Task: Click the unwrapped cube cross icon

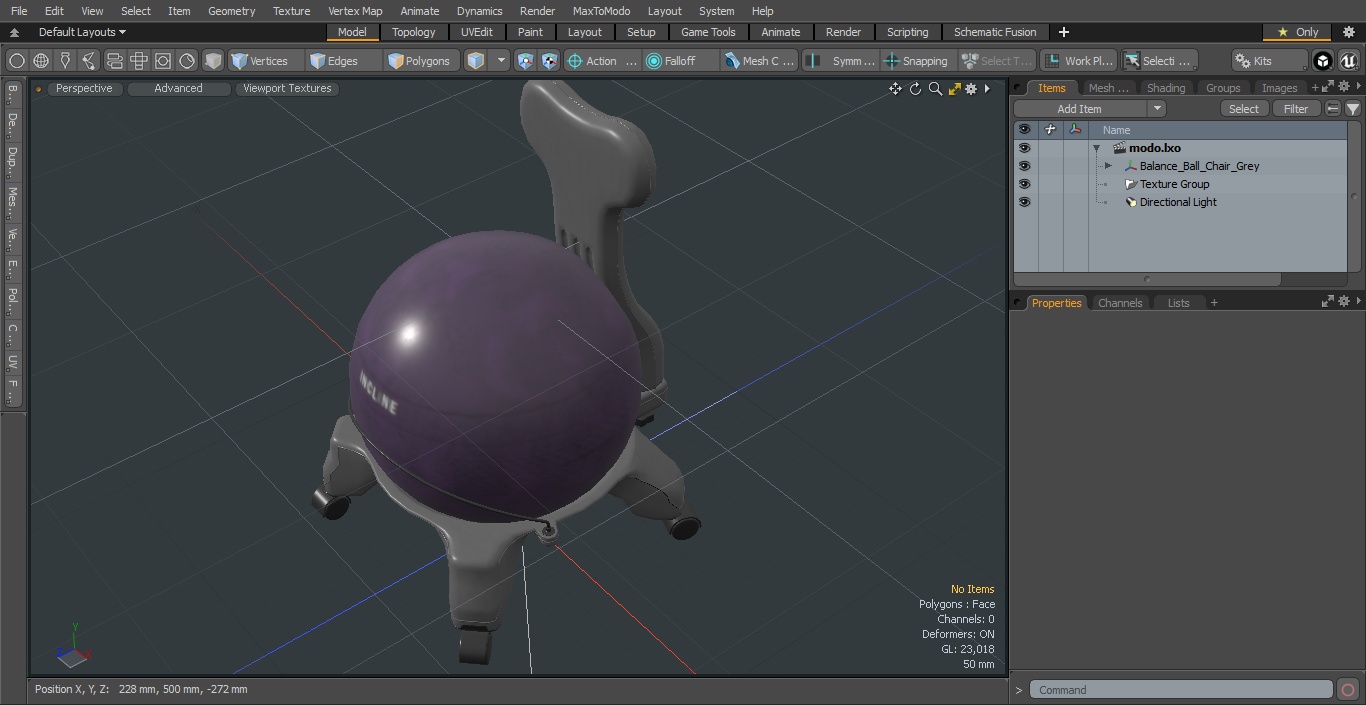Action: pos(138,61)
